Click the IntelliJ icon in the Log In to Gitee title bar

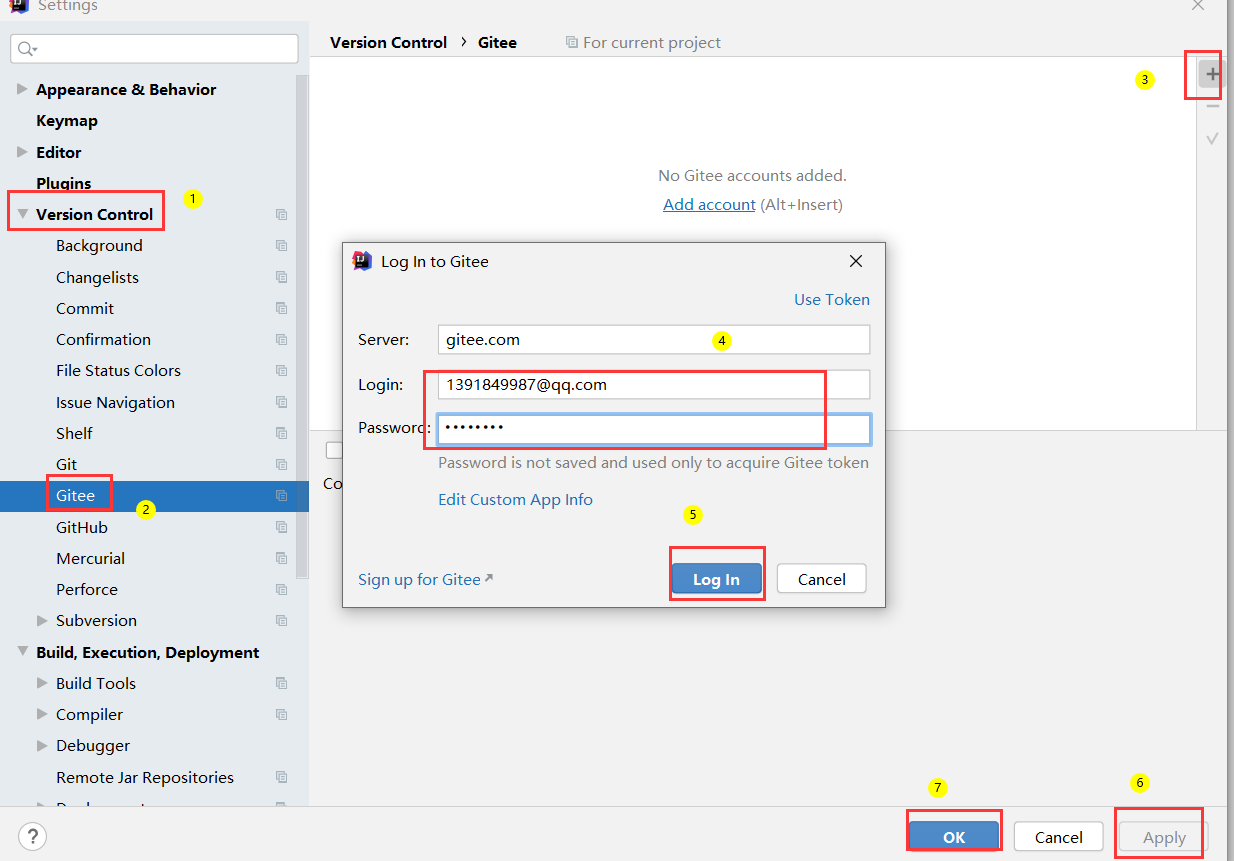pos(362,261)
